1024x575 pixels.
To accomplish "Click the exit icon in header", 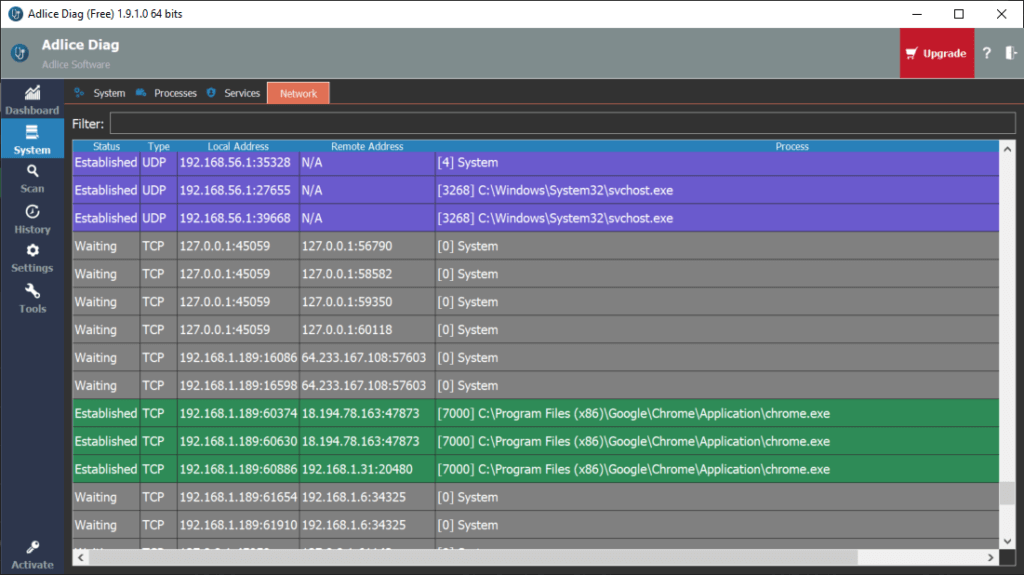I will pos(1011,54).
